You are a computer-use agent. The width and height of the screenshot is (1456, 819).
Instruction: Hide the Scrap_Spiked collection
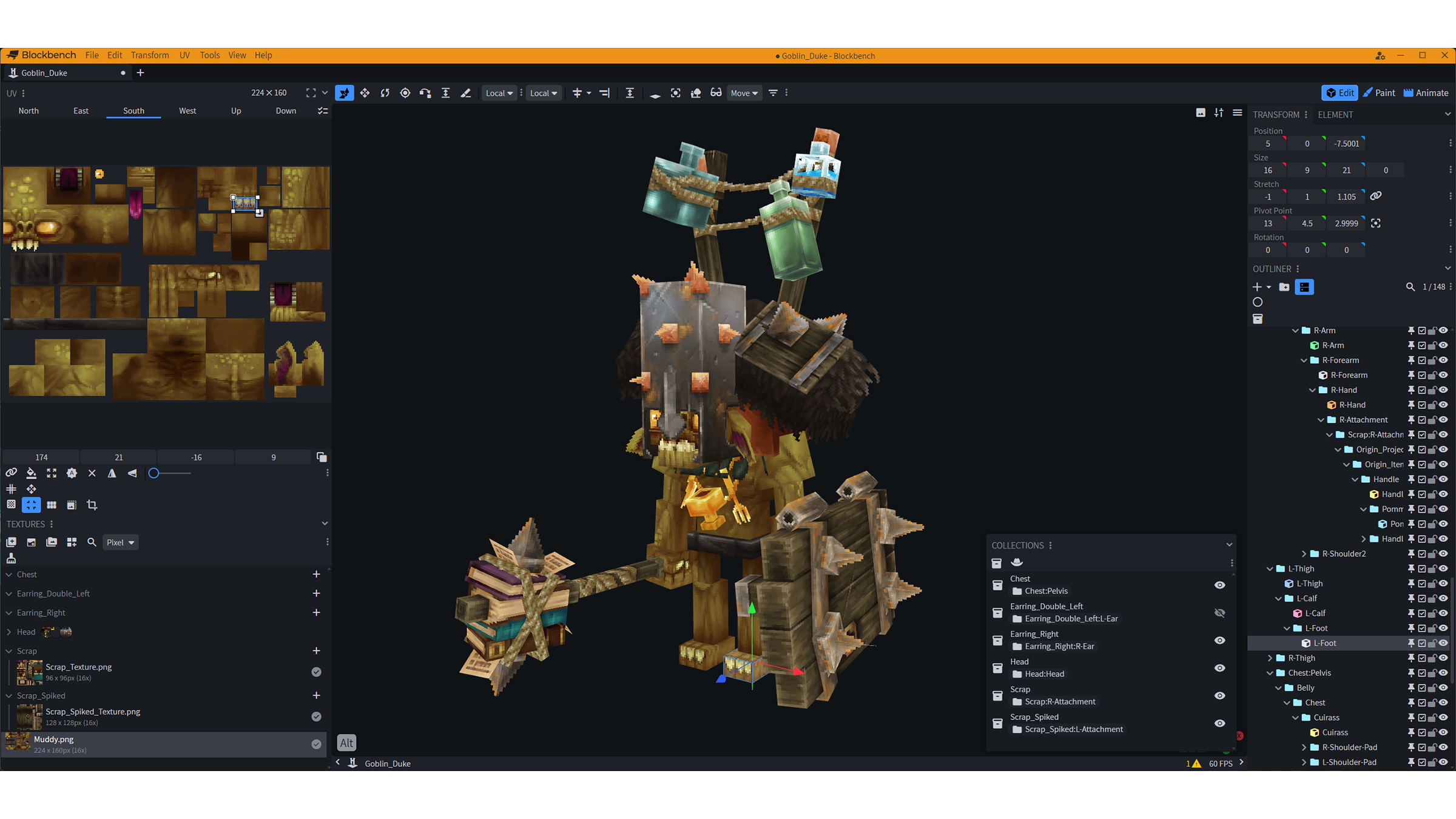[x=1219, y=723]
